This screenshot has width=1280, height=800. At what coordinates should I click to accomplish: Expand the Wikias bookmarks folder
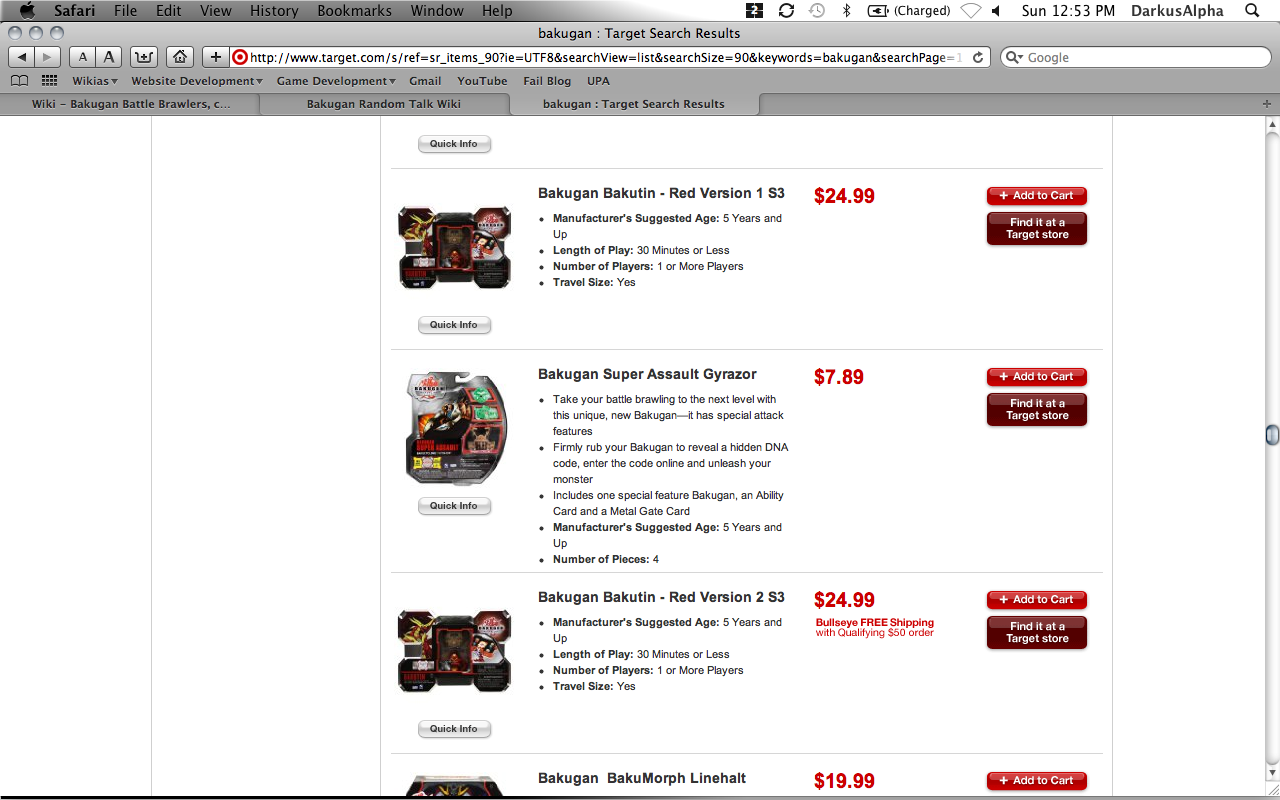(x=94, y=81)
